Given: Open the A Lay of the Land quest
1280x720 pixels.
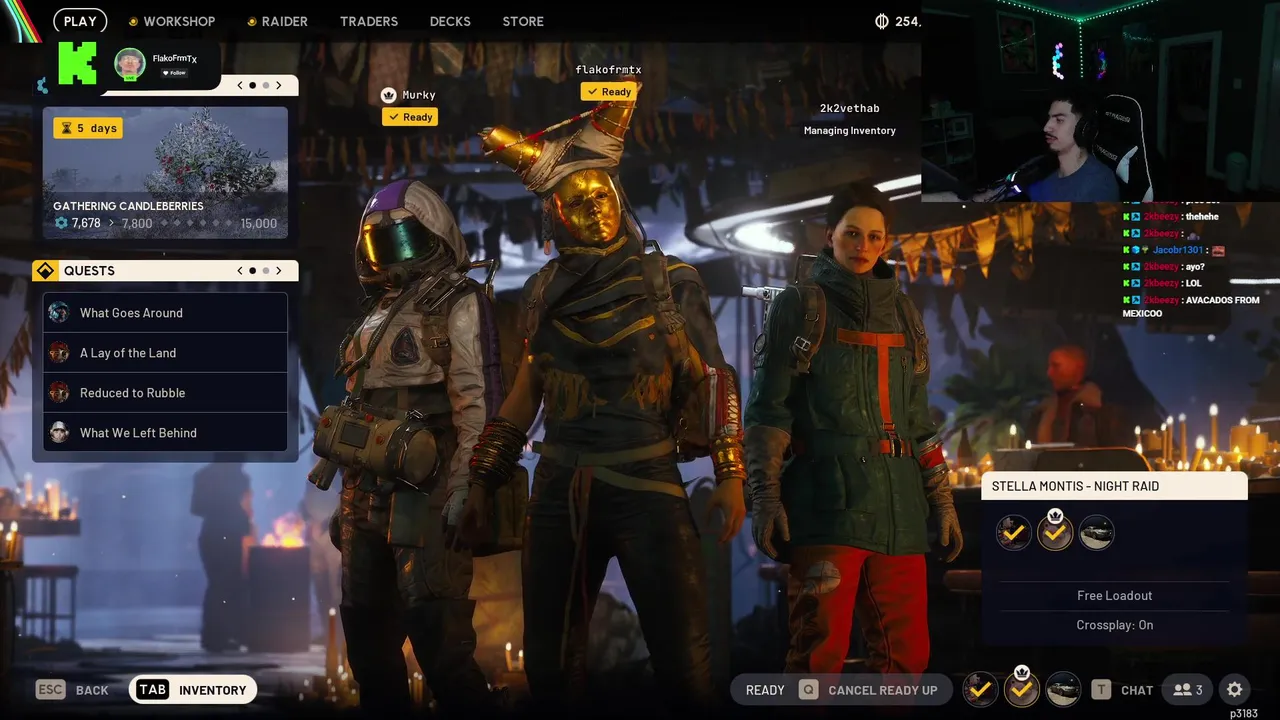Looking at the screenshot, I should point(165,352).
